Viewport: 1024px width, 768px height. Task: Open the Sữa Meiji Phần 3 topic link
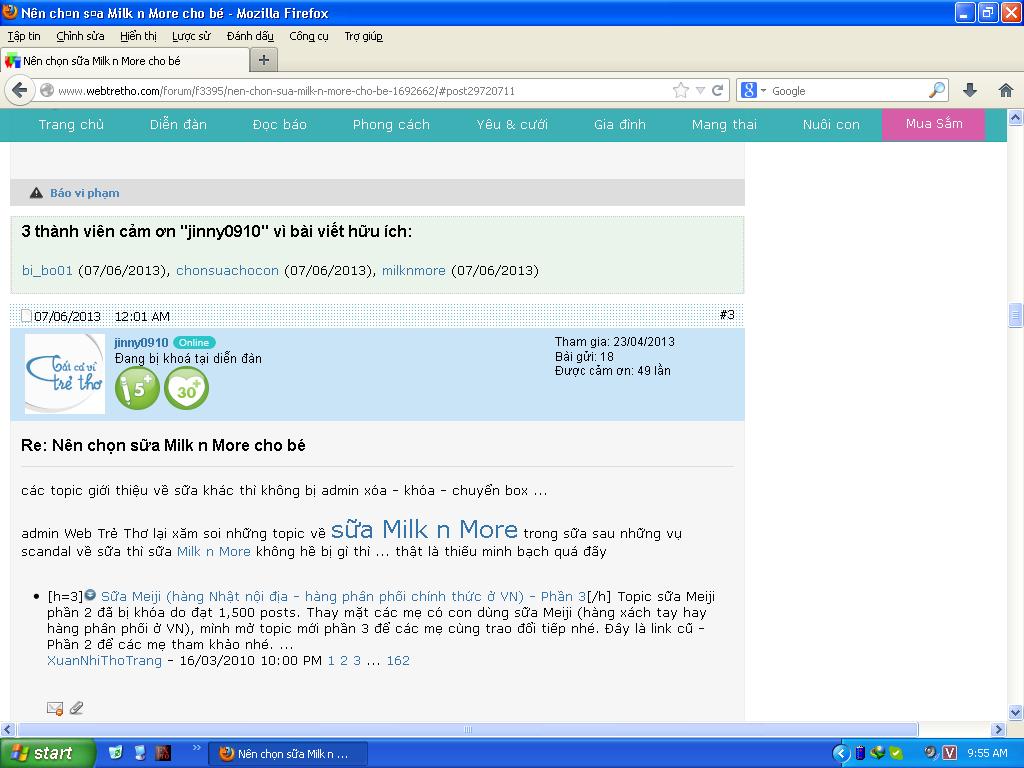pyautogui.click(x=344, y=596)
